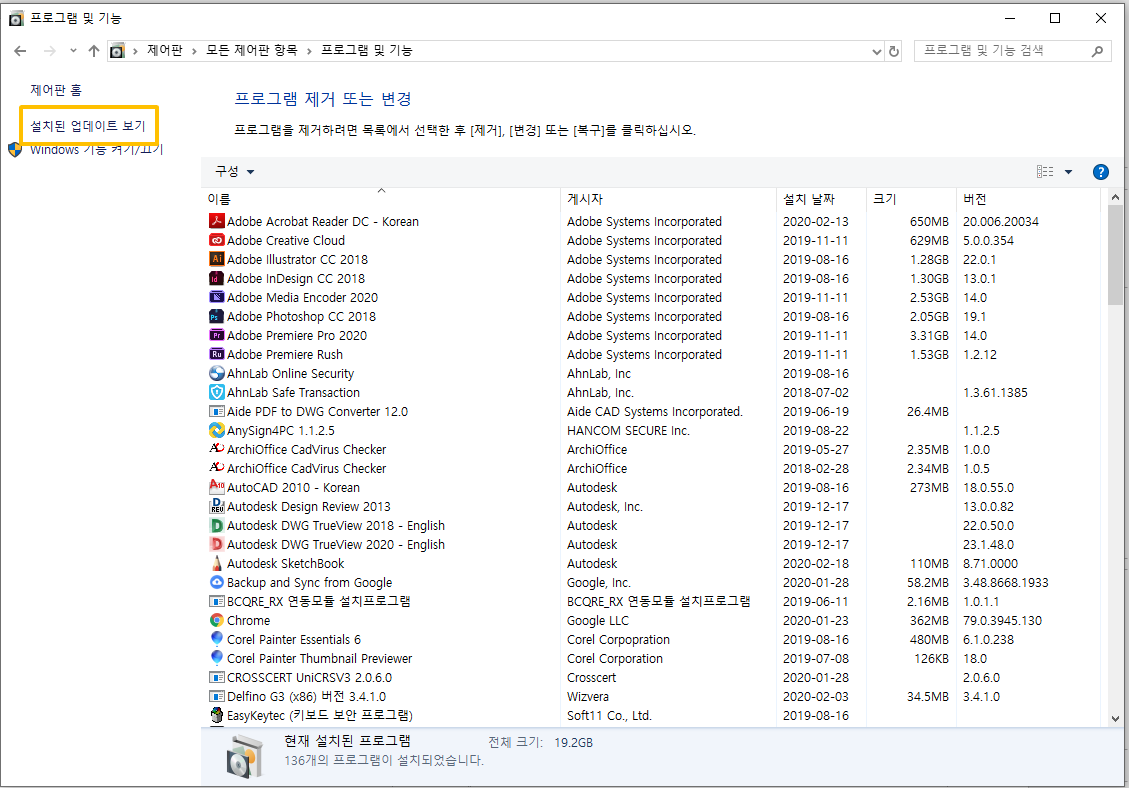1129x788 pixels.
Task: Click the Corel Painter Essentials 6 icon
Action: pyautogui.click(x=217, y=639)
